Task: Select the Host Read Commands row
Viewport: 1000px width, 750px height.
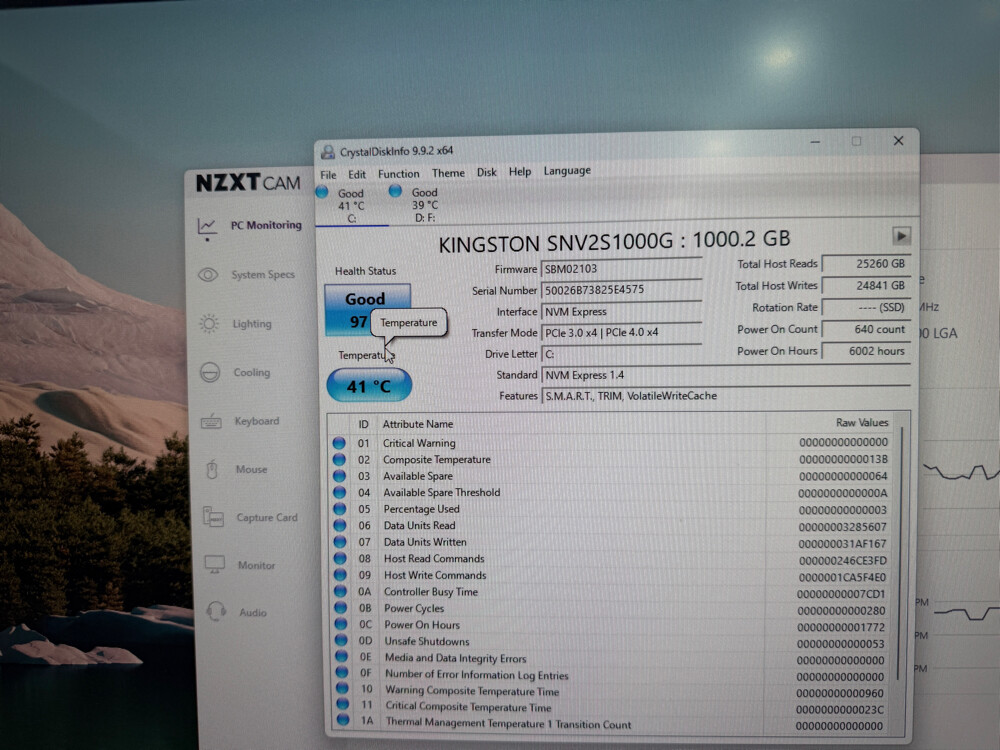Action: pos(611,559)
